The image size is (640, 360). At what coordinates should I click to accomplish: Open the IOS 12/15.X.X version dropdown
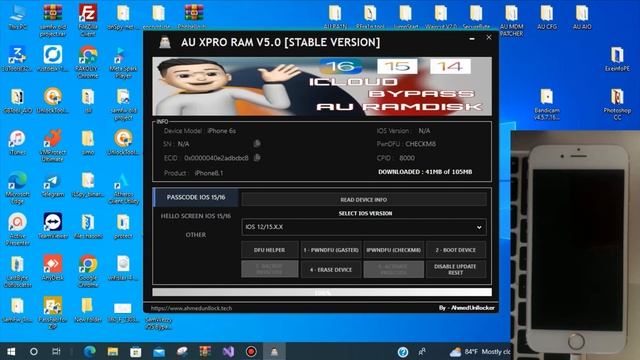pyautogui.click(x=364, y=227)
